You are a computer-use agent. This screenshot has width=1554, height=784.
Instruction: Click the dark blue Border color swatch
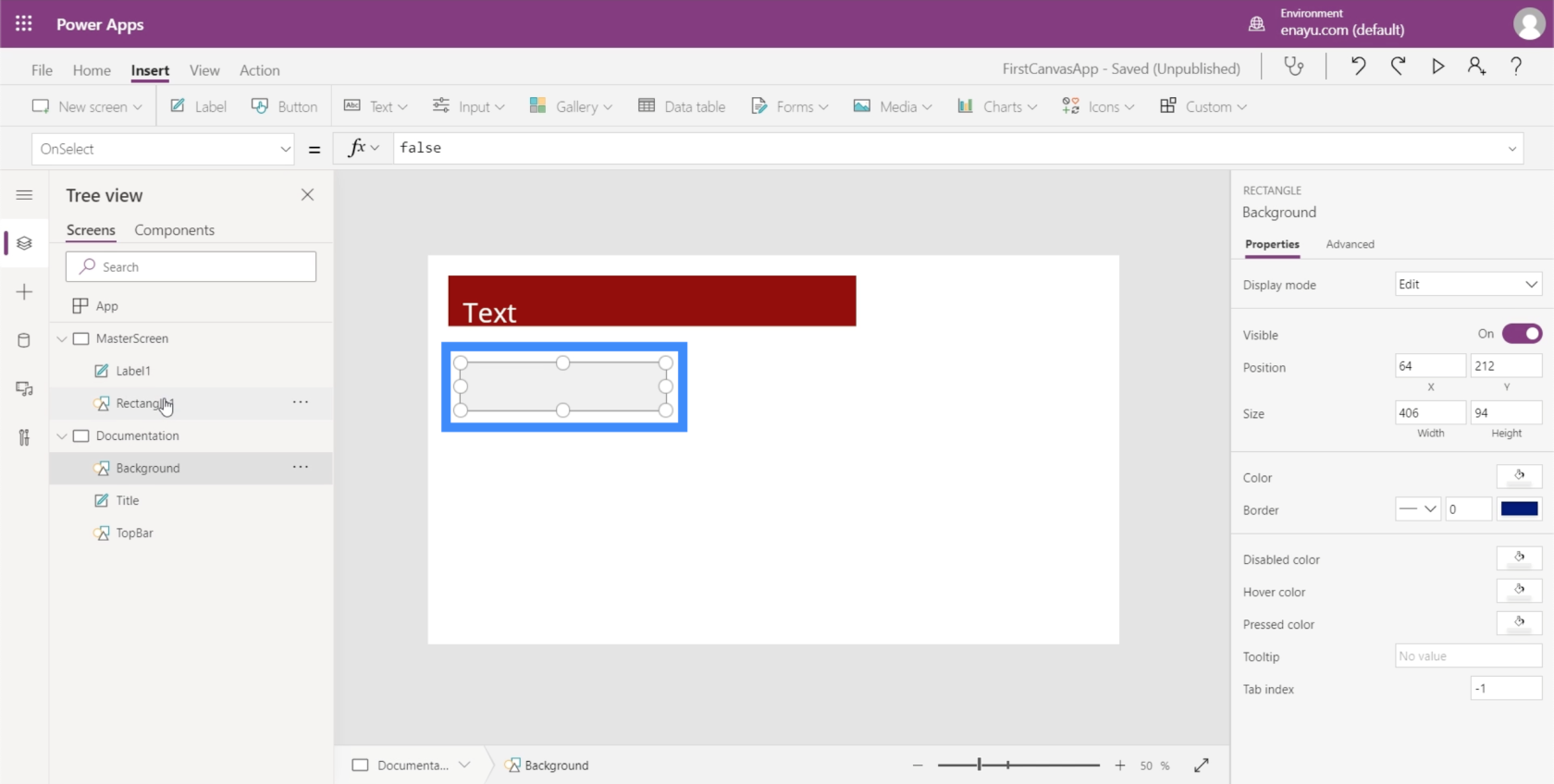1519,509
